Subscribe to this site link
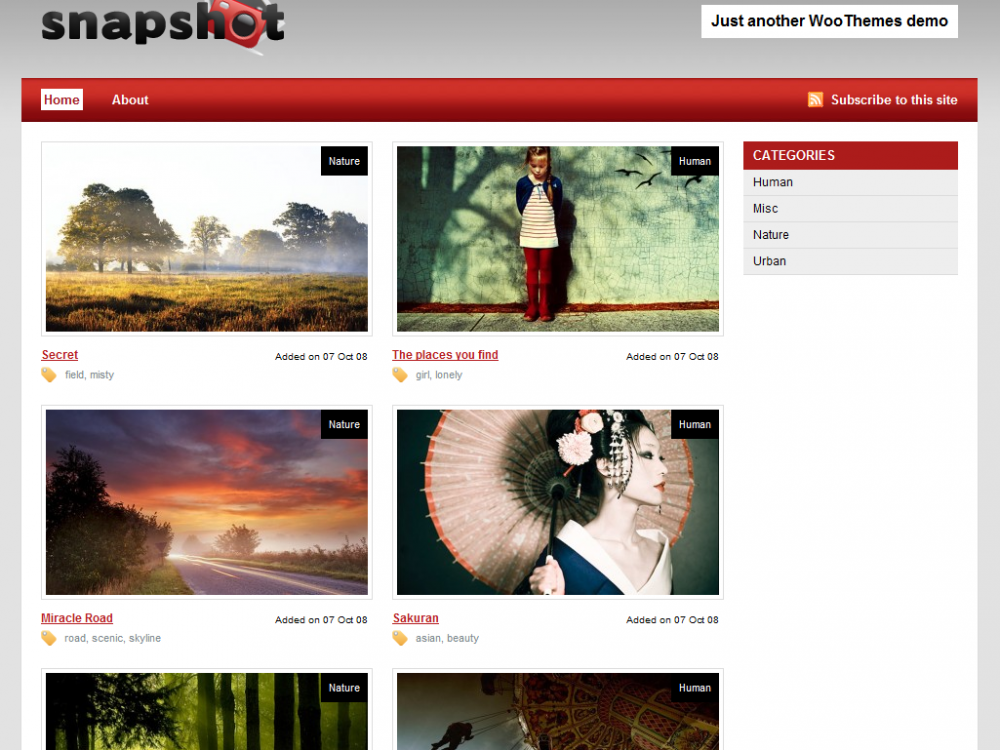Image resolution: width=1000 pixels, height=750 pixels. point(894,99)
